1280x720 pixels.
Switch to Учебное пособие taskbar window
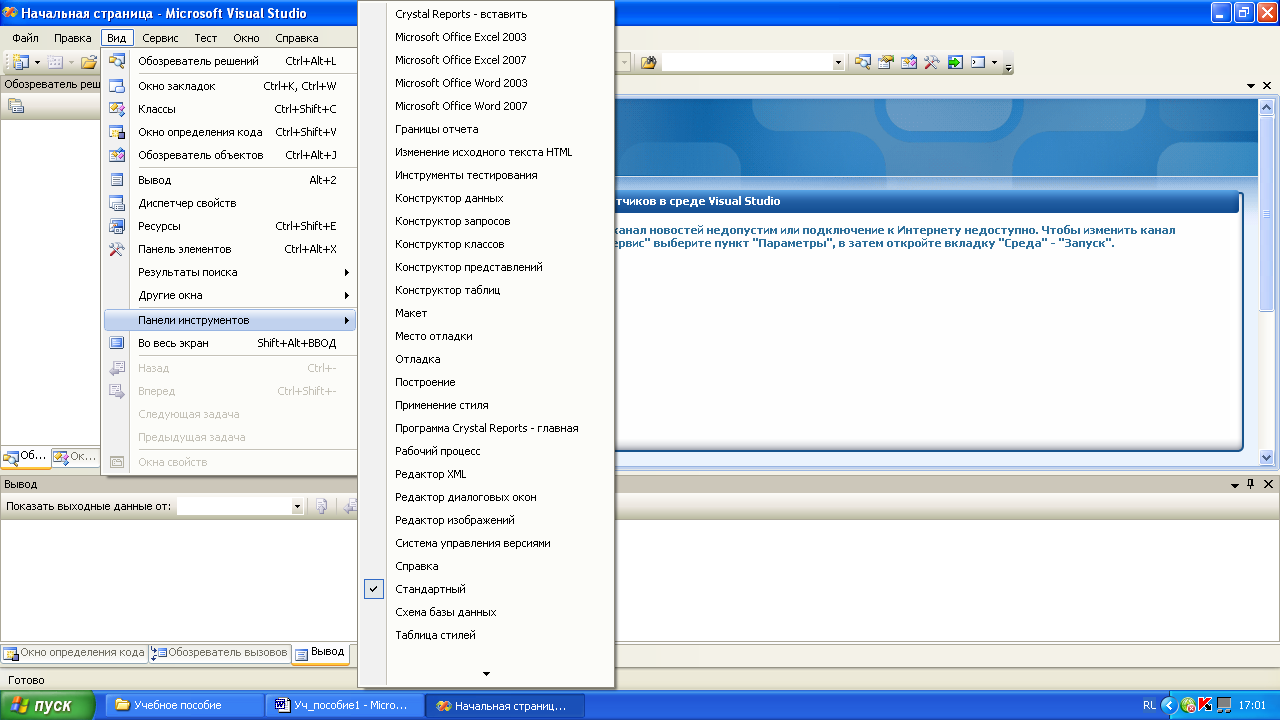(185, 705)
